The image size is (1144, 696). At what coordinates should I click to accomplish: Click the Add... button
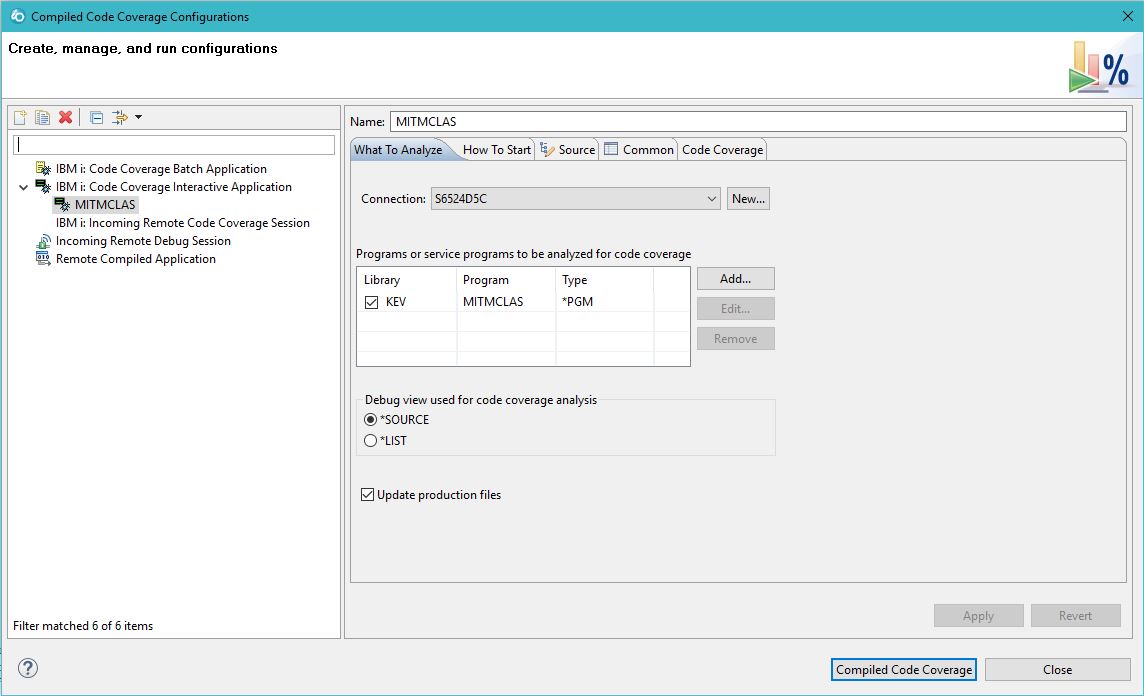point(735,279)
